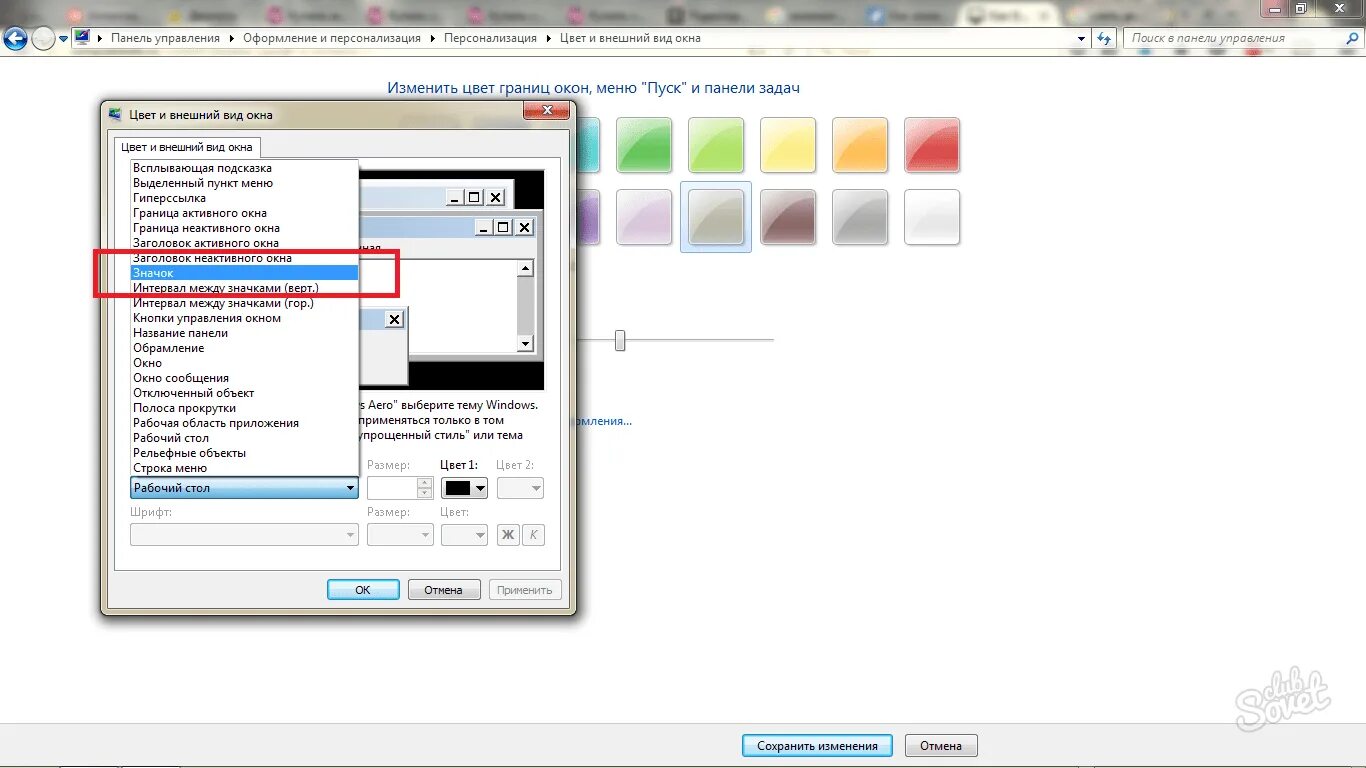Close the 'Цвет и внешний вид окна' dialog
This screenshot has width=1366, height=768.
point(546,111)
